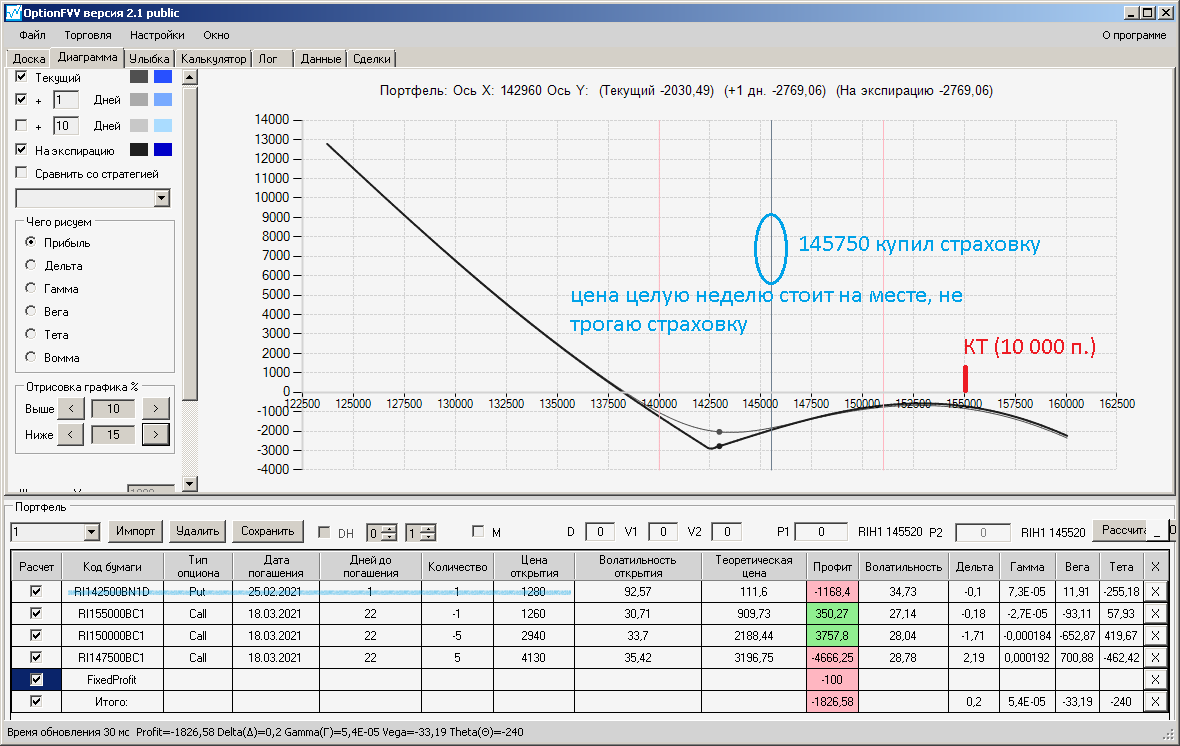Remove the RI155000BC1 position with X
Screen dimensions: 1180x746
[1155, 614]
